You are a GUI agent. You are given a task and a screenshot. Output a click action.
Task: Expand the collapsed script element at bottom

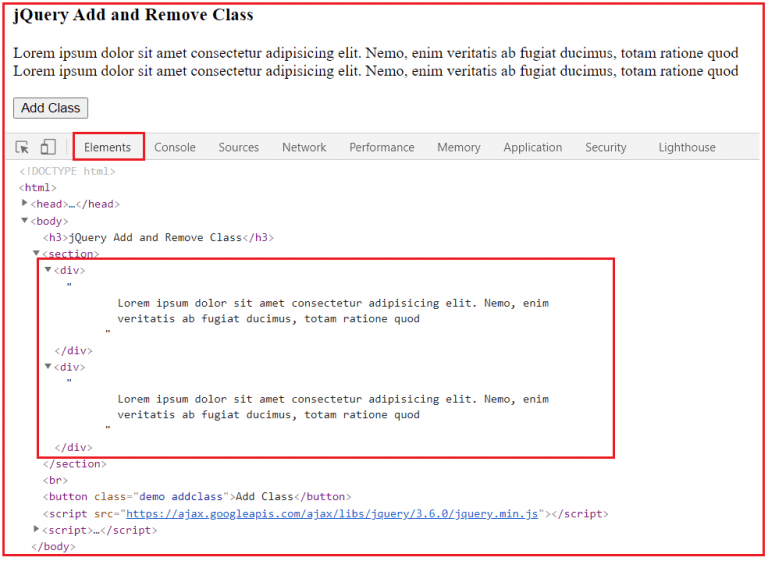tap(37, 529)
